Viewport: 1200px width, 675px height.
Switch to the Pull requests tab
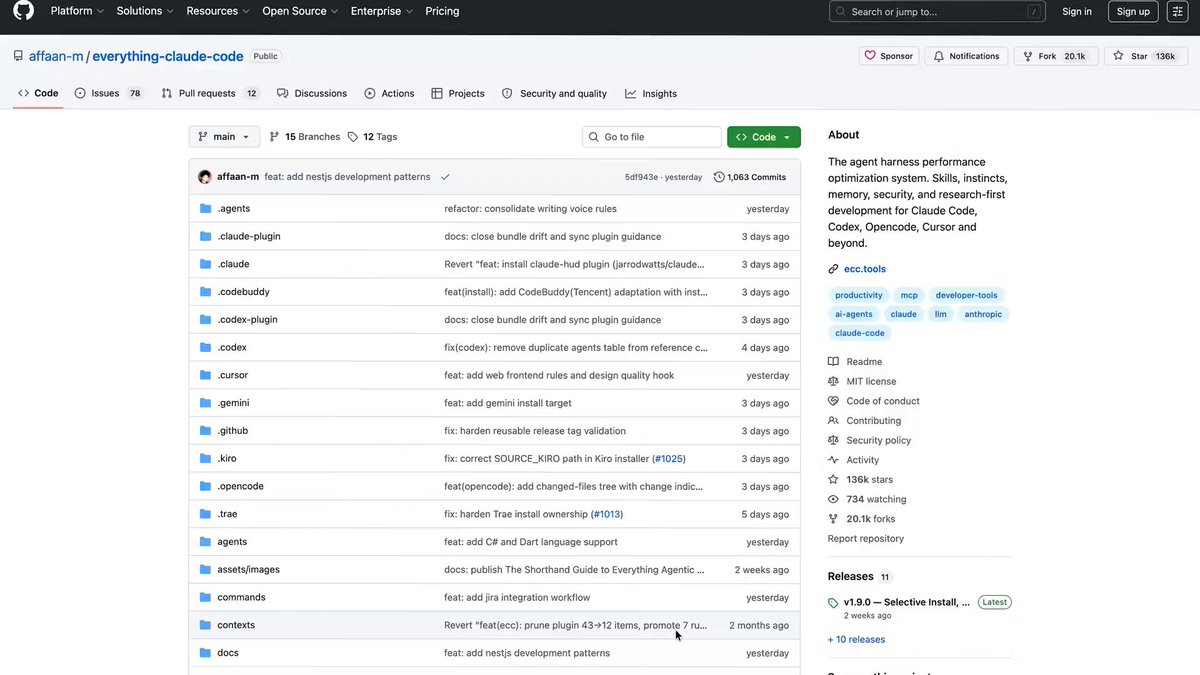209,93
